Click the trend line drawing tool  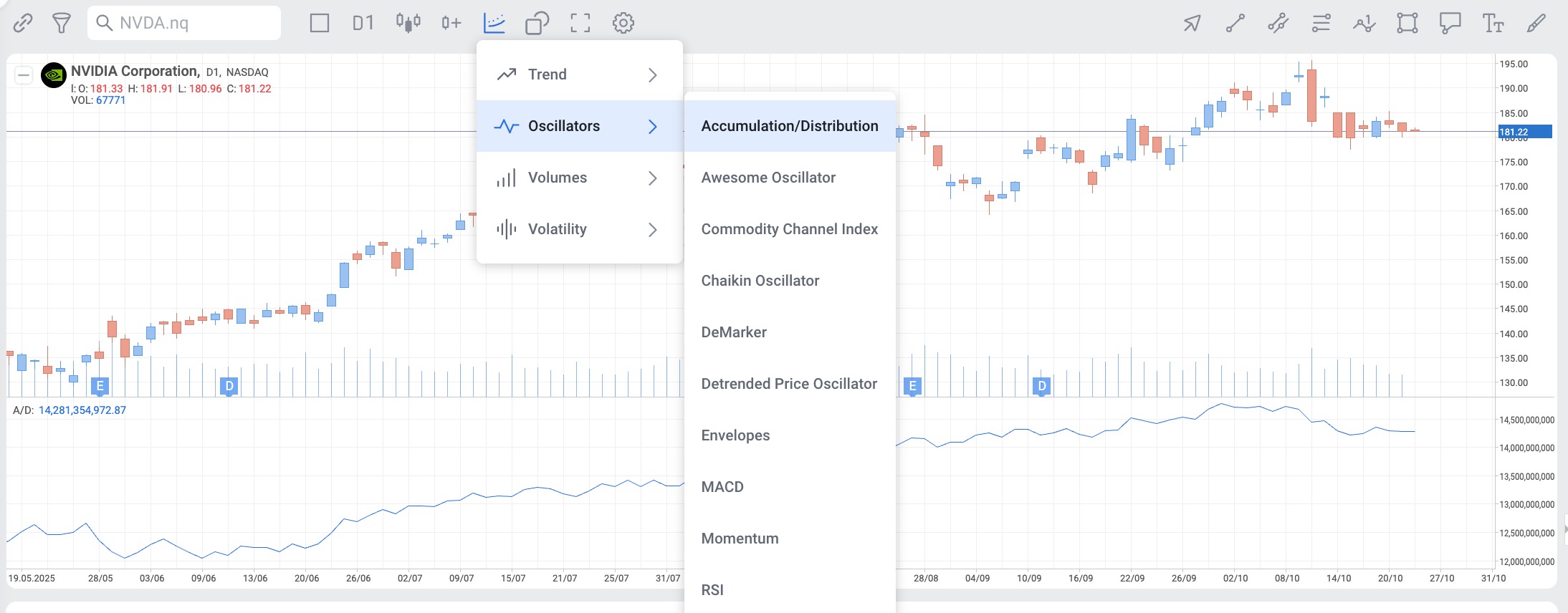[1235, 23]
